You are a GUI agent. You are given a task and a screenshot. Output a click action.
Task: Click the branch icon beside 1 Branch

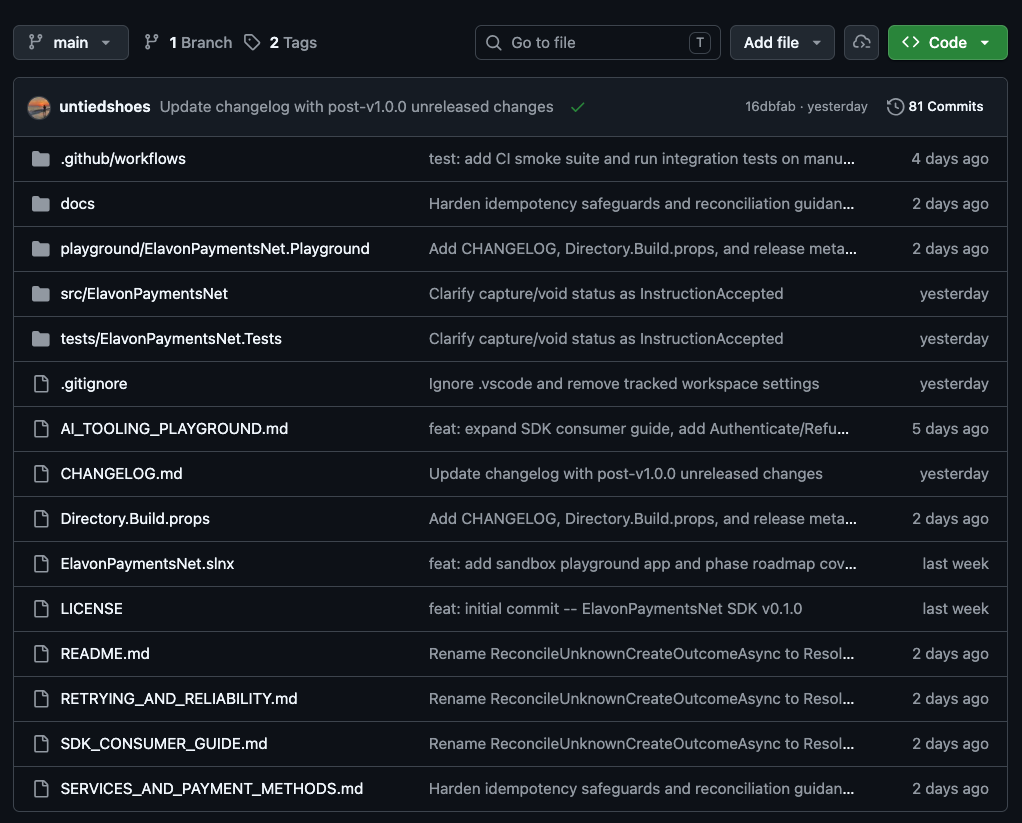tap(151, 42)
